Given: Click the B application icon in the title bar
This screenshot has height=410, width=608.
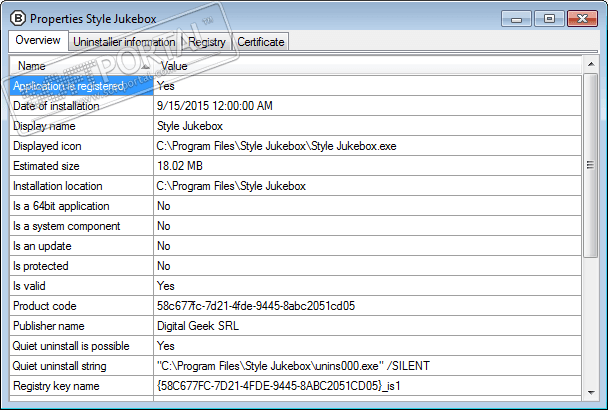Looking at the screenshot, I should tap(18, 18).
